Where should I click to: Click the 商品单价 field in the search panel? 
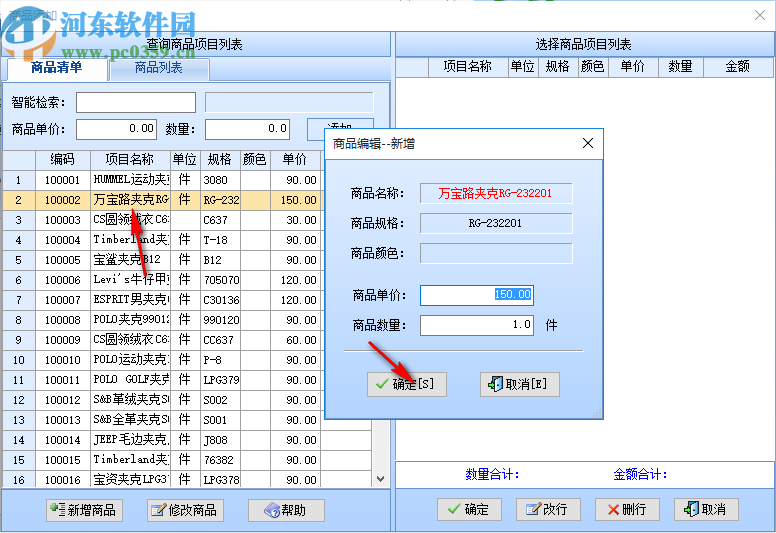(116, 129)
